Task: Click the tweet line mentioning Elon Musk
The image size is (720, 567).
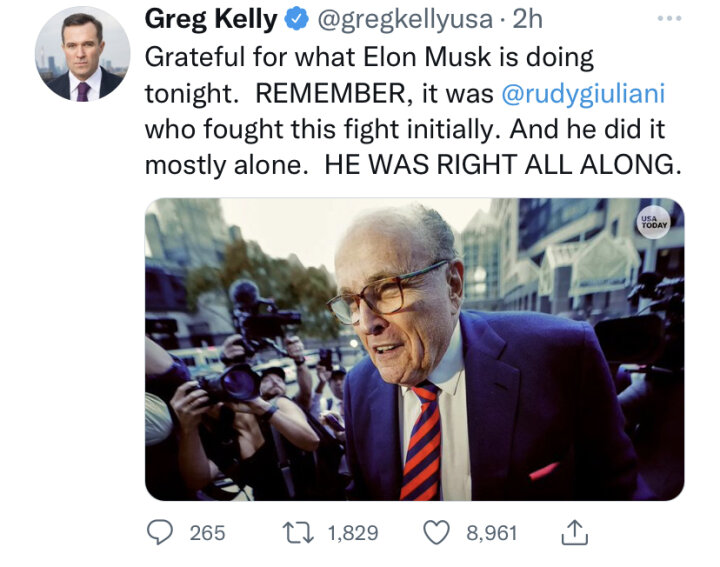Action: coord(369,58)
